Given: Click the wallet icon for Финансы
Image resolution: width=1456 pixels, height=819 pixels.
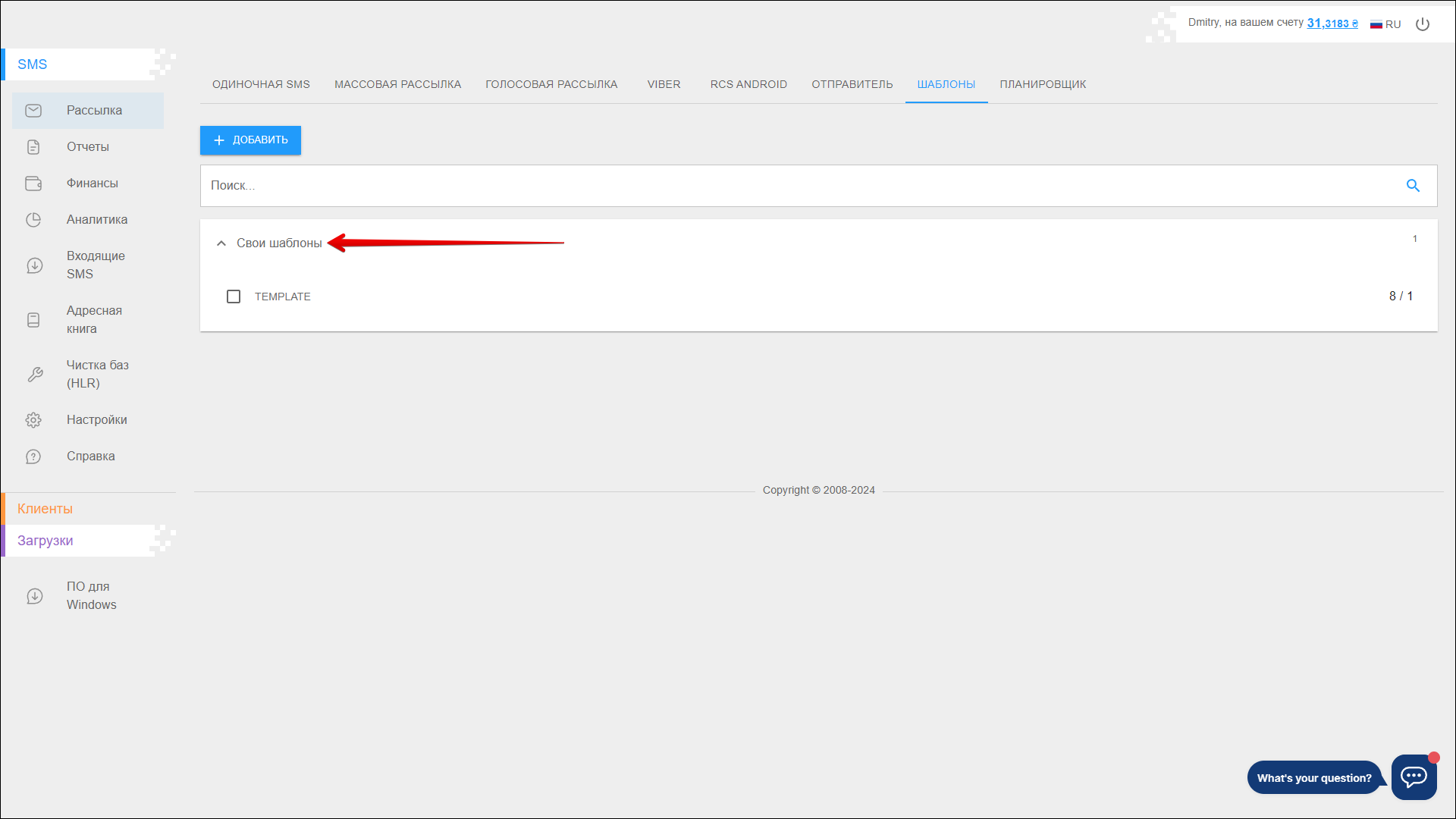Looking at the screenshot, I should (33, 184).
